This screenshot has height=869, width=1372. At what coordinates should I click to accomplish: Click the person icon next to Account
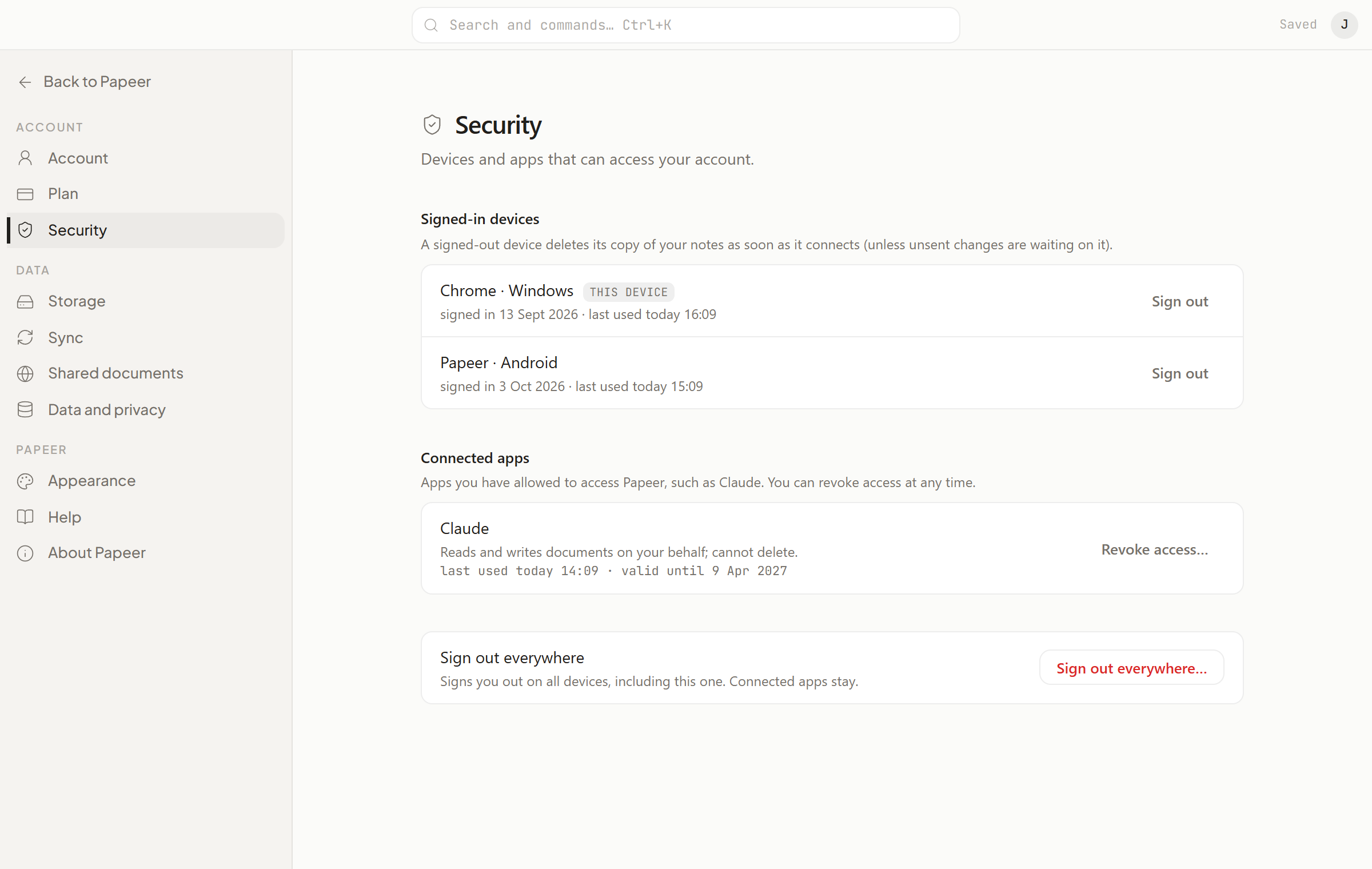pyautogui.click(x=25, y=158)
